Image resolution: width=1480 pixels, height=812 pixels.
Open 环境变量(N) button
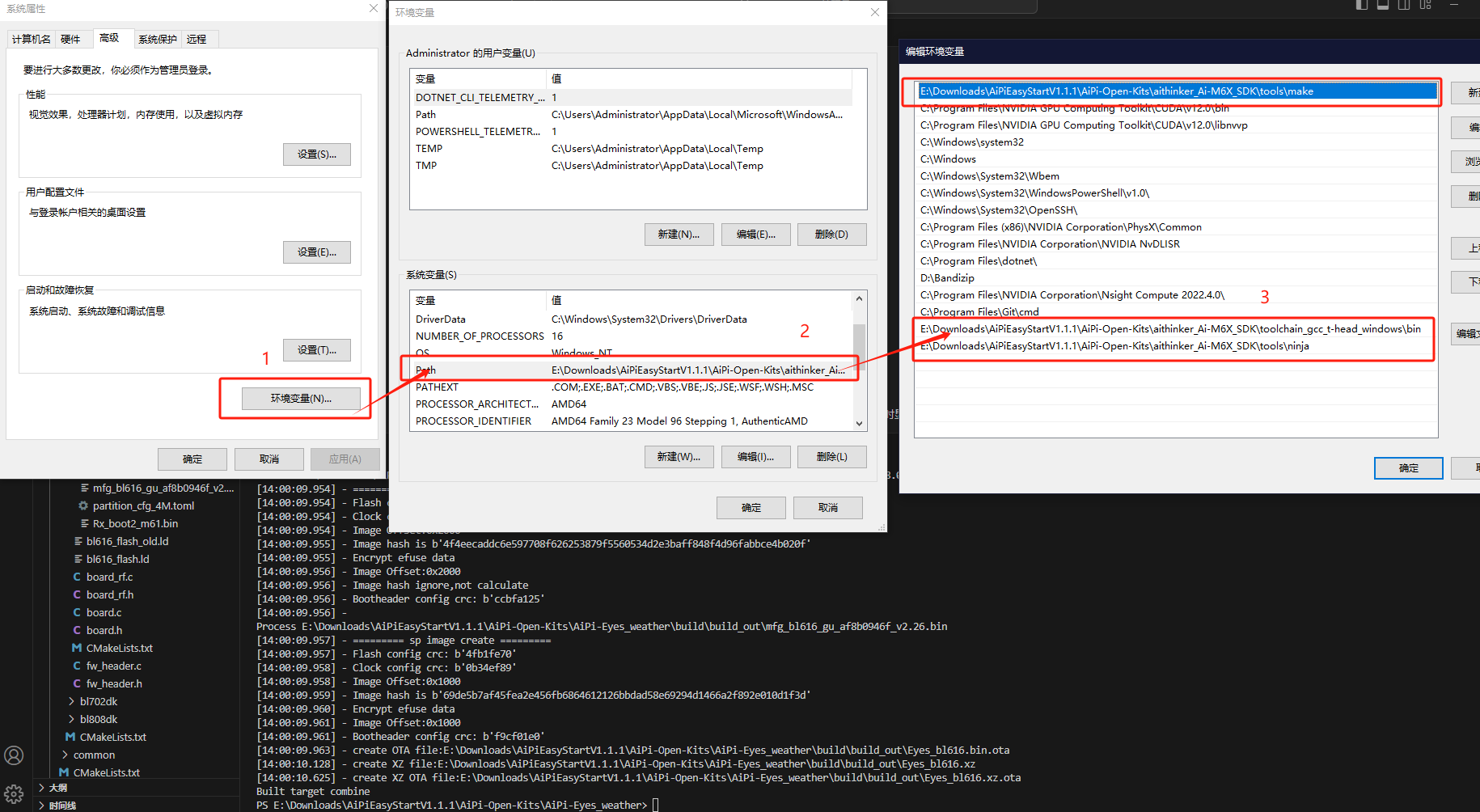click(301, 399)
